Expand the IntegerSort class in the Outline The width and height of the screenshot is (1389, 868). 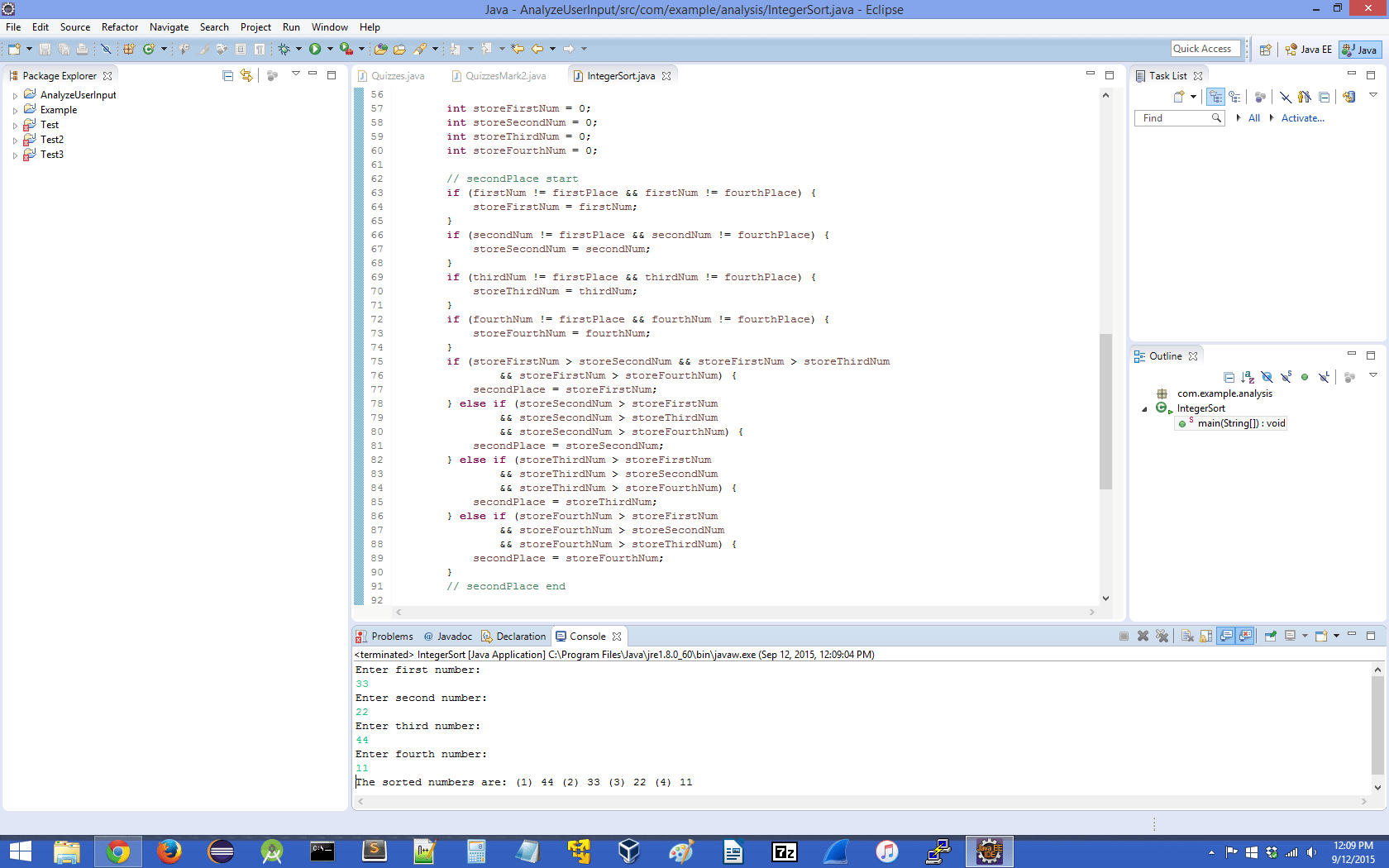[1144, 408]
